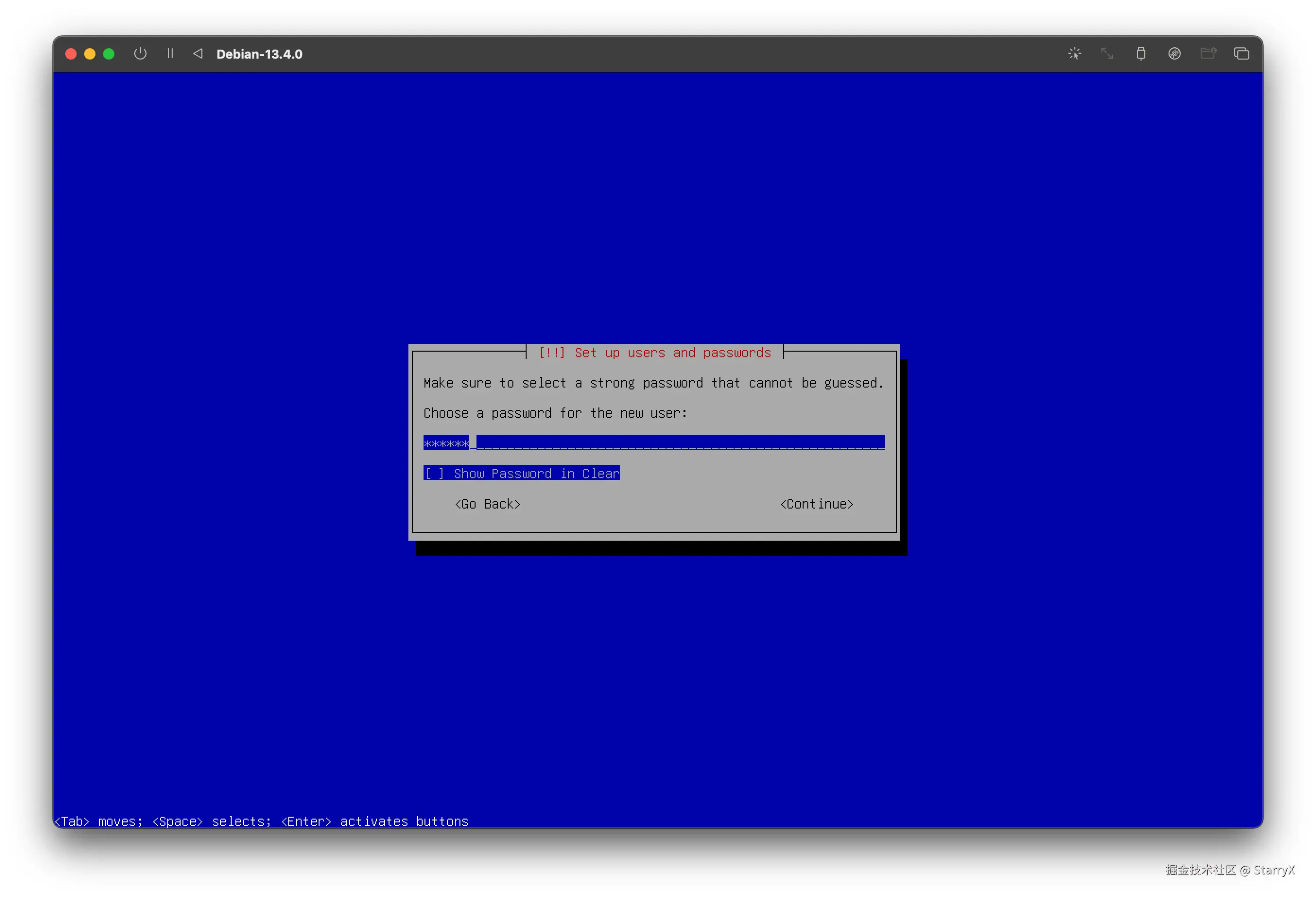Viewport: 1316px width, 898px height.
Task: Pause the virtual machine
Action: pyautogui.click(x=170, y=54)
